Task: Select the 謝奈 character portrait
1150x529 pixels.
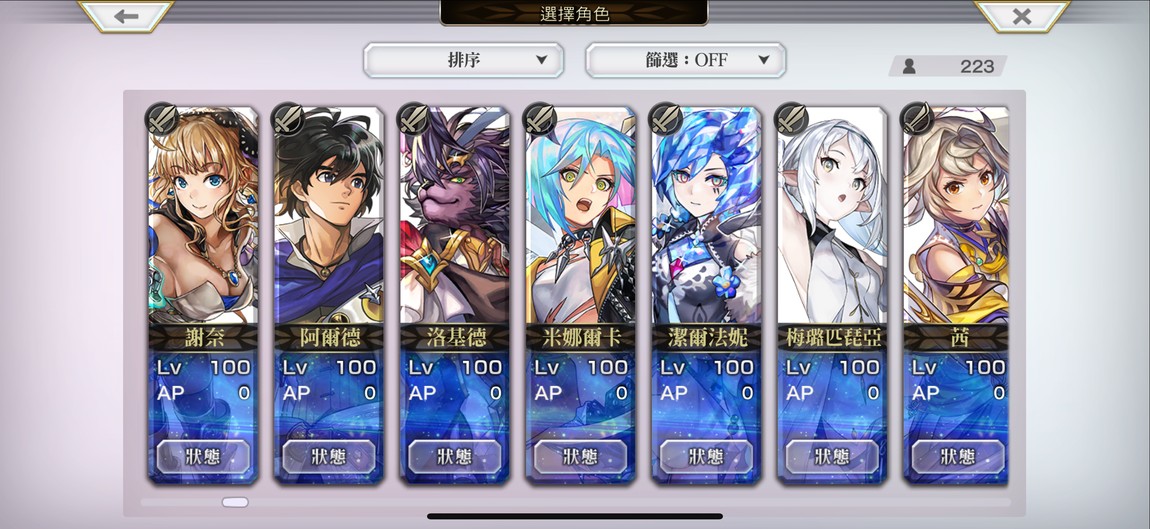Action: 203,215
